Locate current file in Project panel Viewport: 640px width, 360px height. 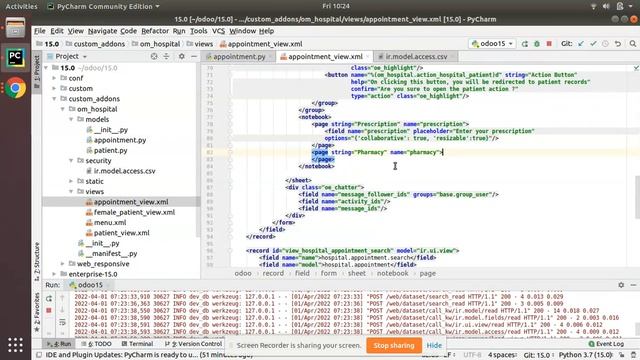pyautogui.click(x=154, y=56)
